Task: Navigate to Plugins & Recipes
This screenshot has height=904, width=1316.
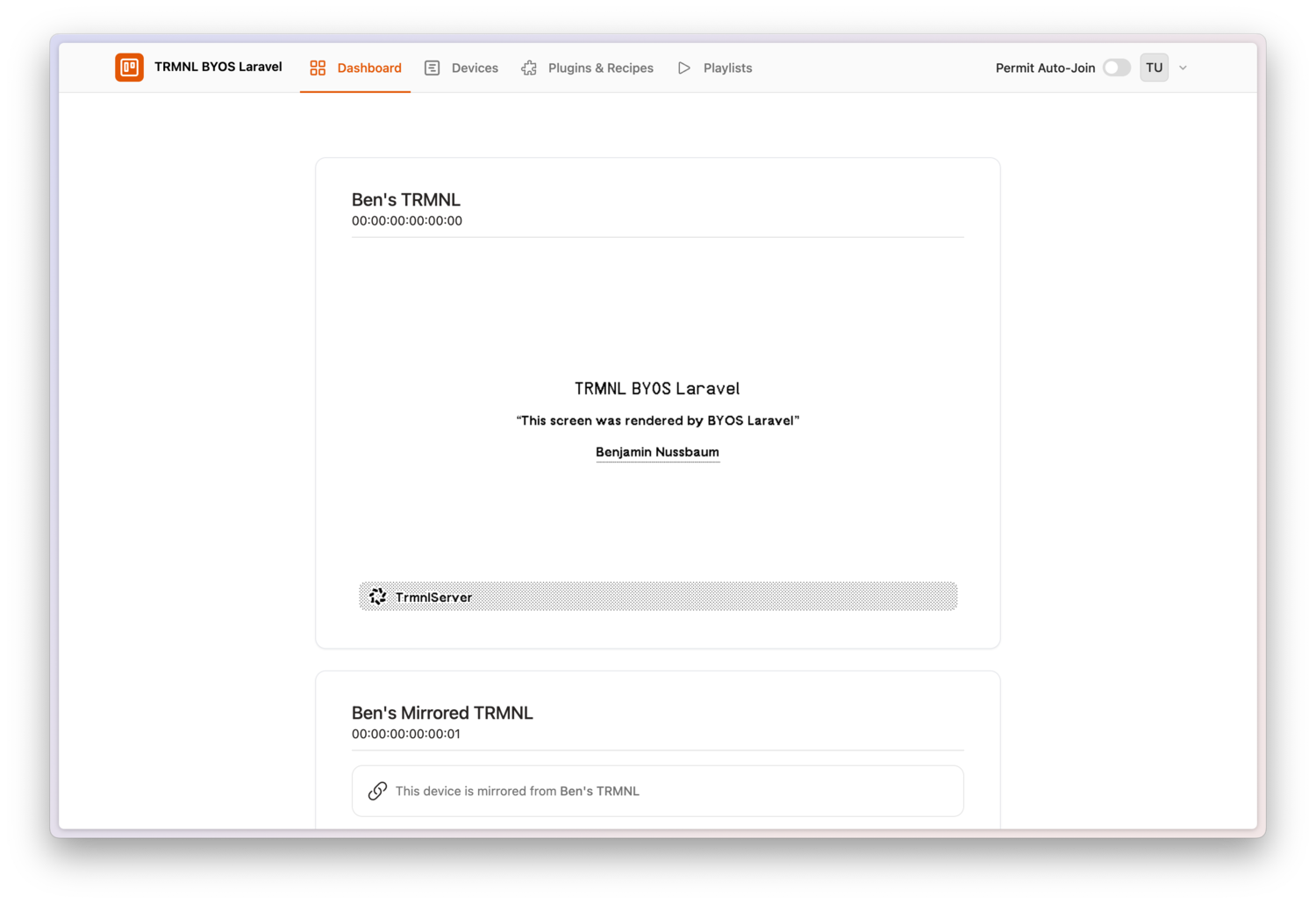Action: pos(601,67)
